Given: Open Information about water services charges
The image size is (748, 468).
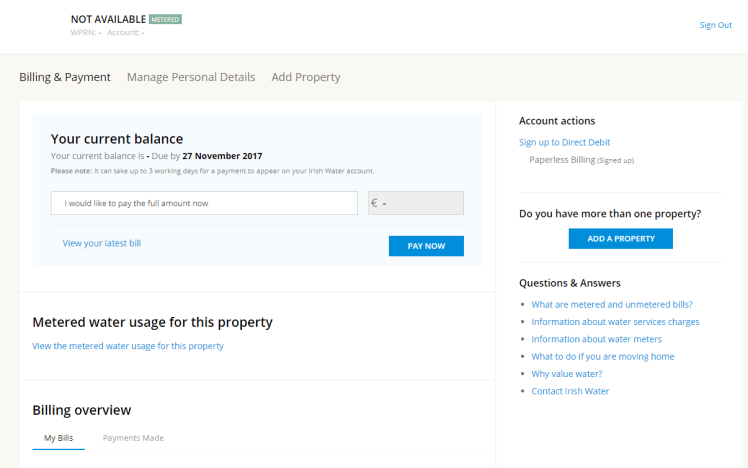Looking at the screenshot, I should [x=615, y=322].
